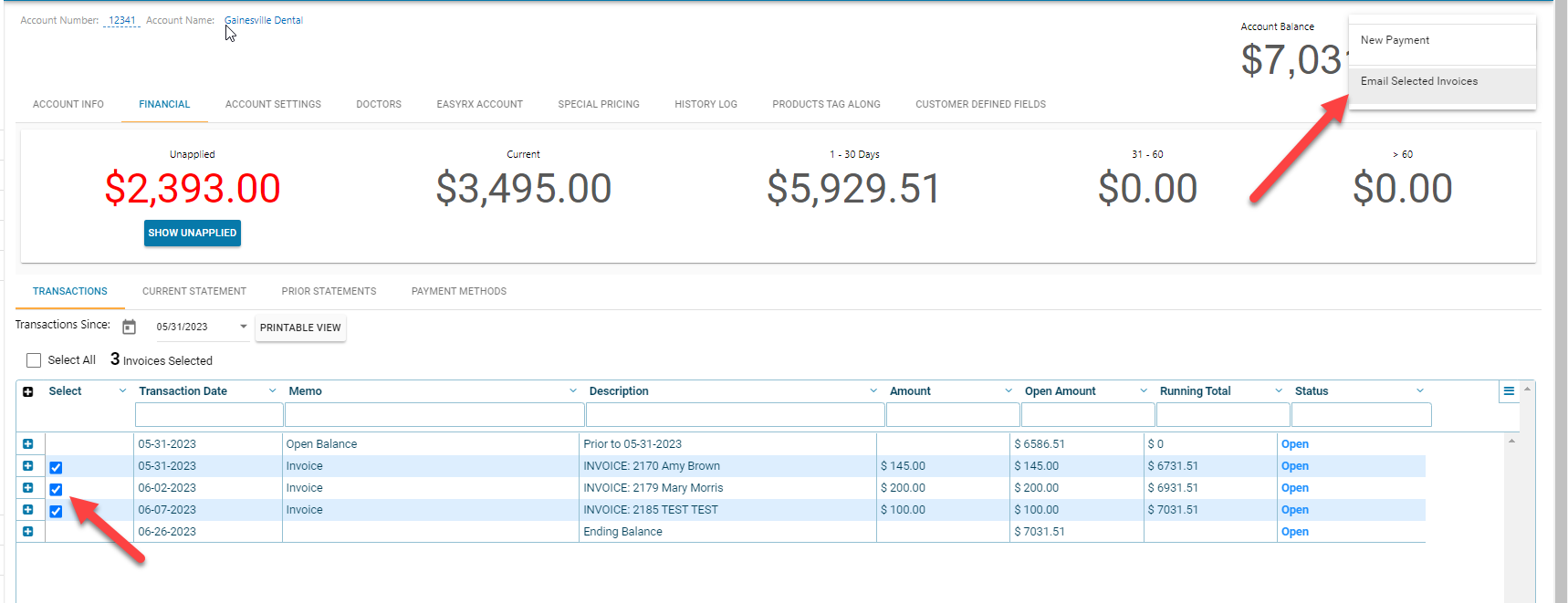Open the Current Statement sub-tab
The width and height of the screenshot is (1568, 603).
click(194, 292)
